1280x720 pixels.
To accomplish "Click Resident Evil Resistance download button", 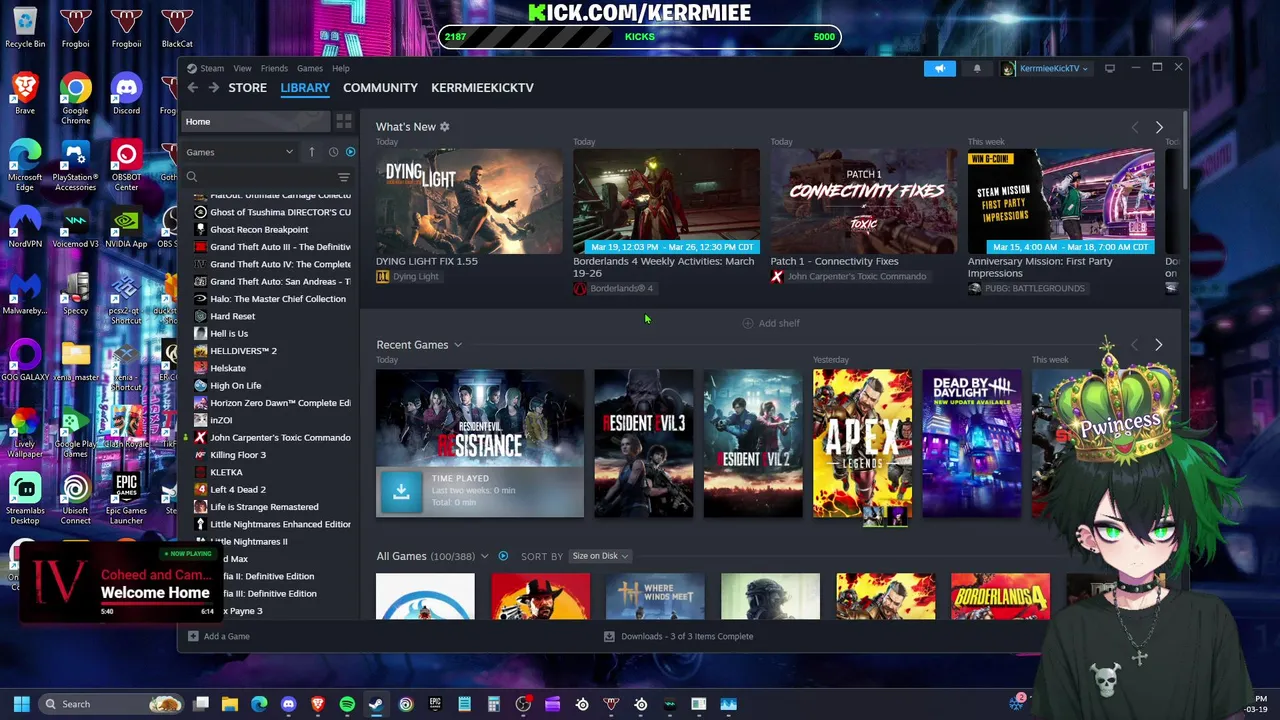I will click(401, 490).
